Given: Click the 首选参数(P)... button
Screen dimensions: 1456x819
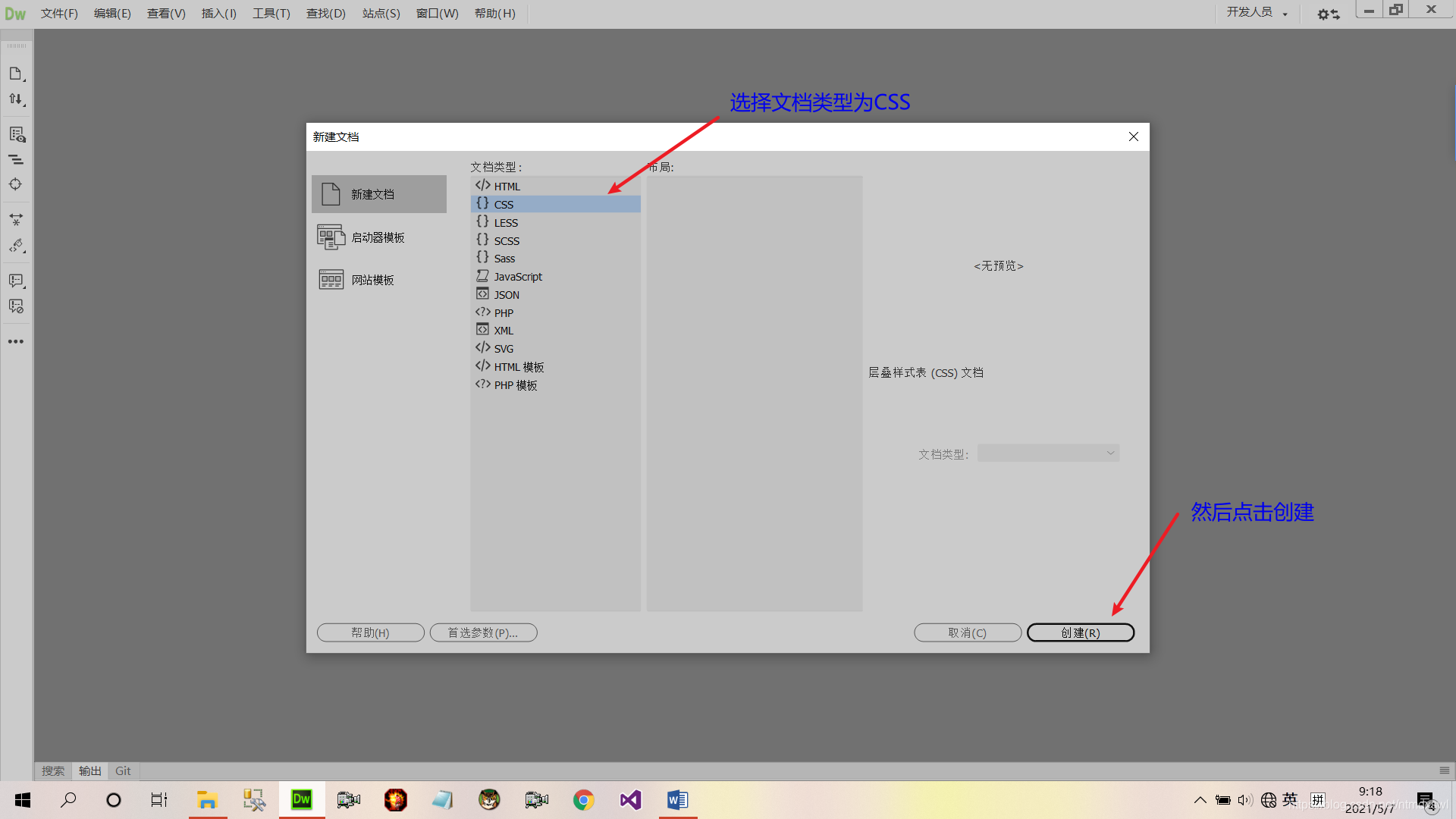Looking at the screenshot, I should click(x=483, y=632).
